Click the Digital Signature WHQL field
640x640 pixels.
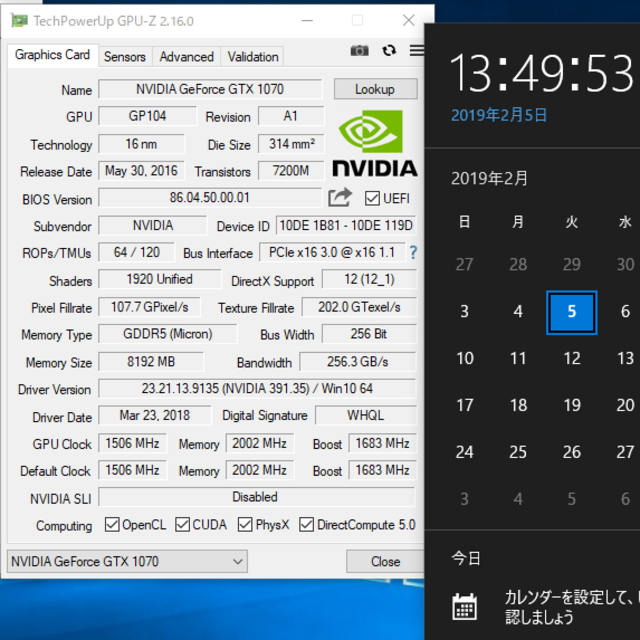click(366, 416)
